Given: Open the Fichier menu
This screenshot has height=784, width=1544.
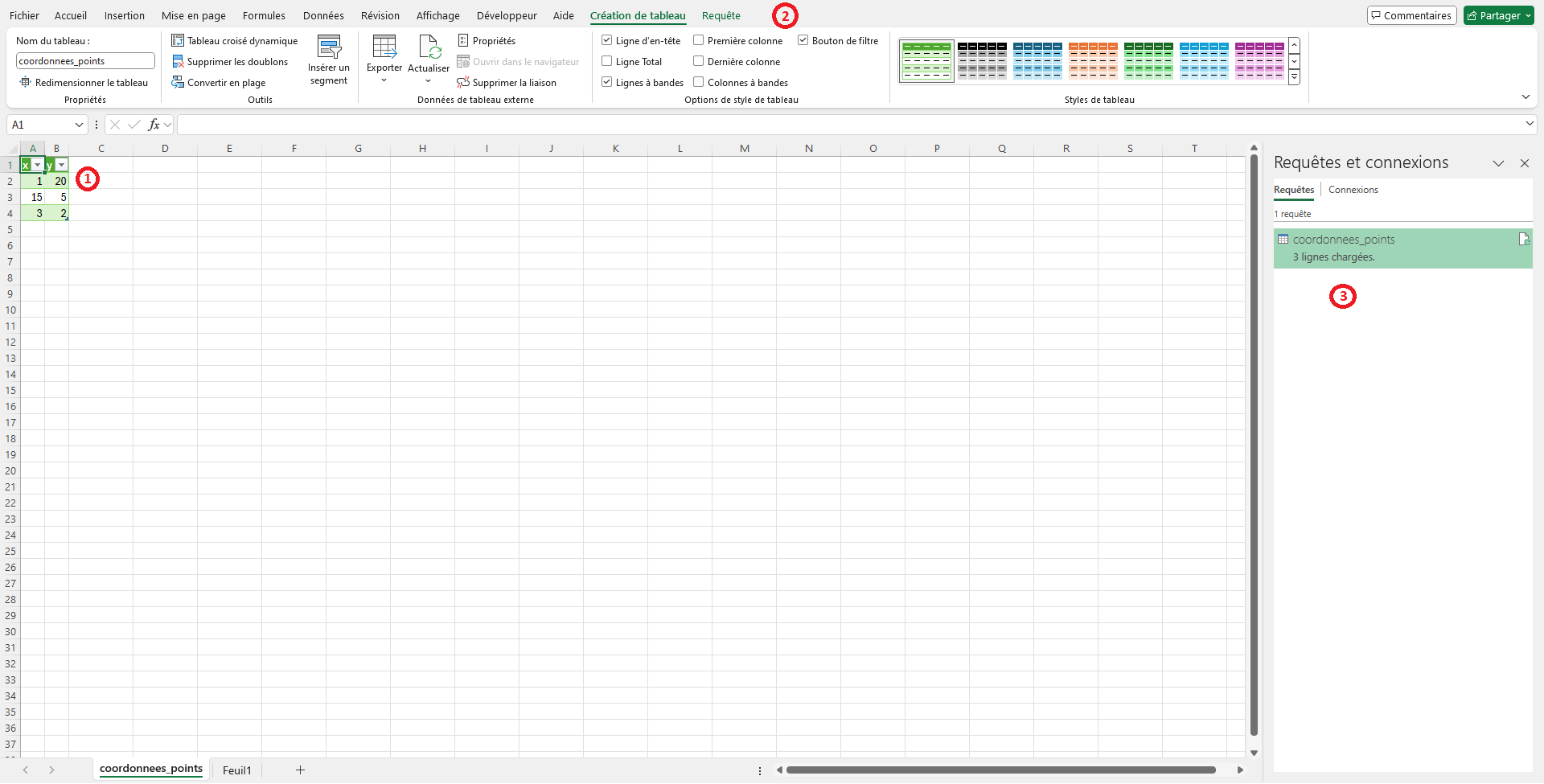Looking at the screenshot, I should click(x=24, y=15).
